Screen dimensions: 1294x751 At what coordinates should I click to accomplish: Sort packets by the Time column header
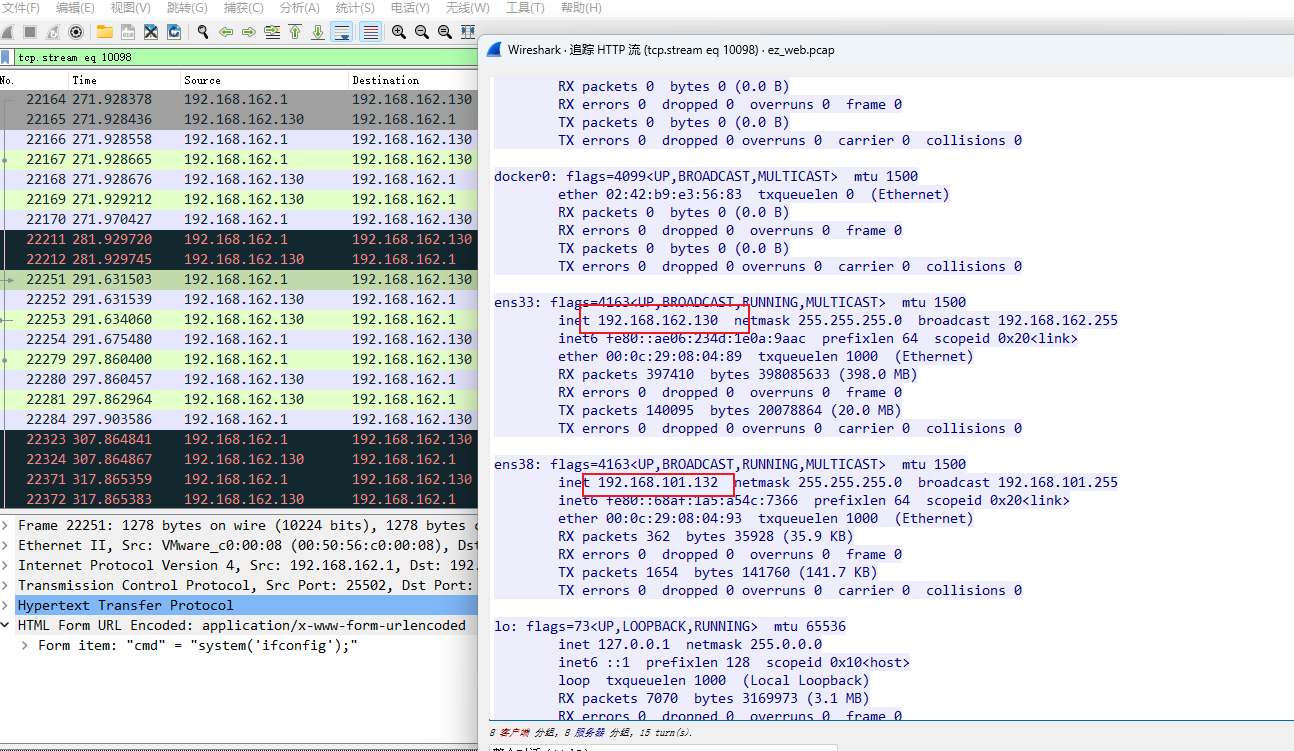tap(124, 79)
